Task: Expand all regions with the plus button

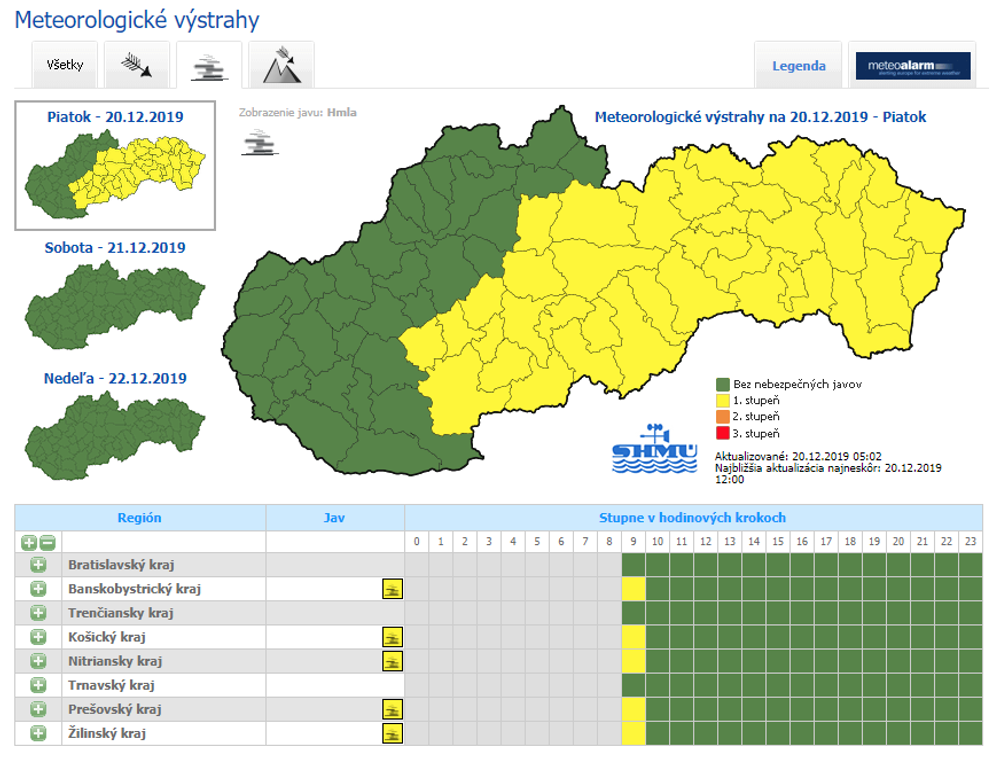Action: [x=29, y=542]
